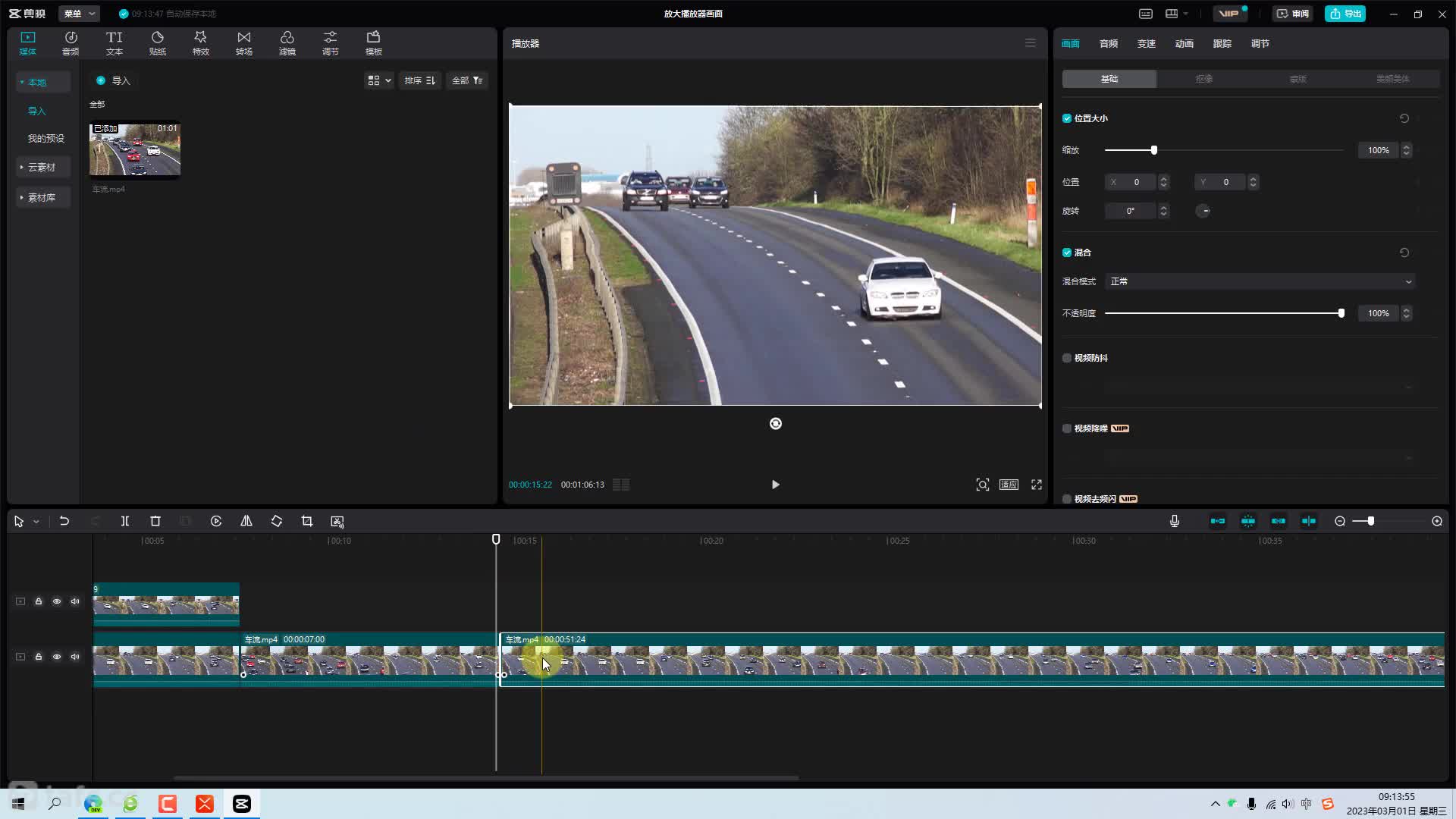
Task: Open the crop tool in timeline toolbar
Action: (307, 521)
